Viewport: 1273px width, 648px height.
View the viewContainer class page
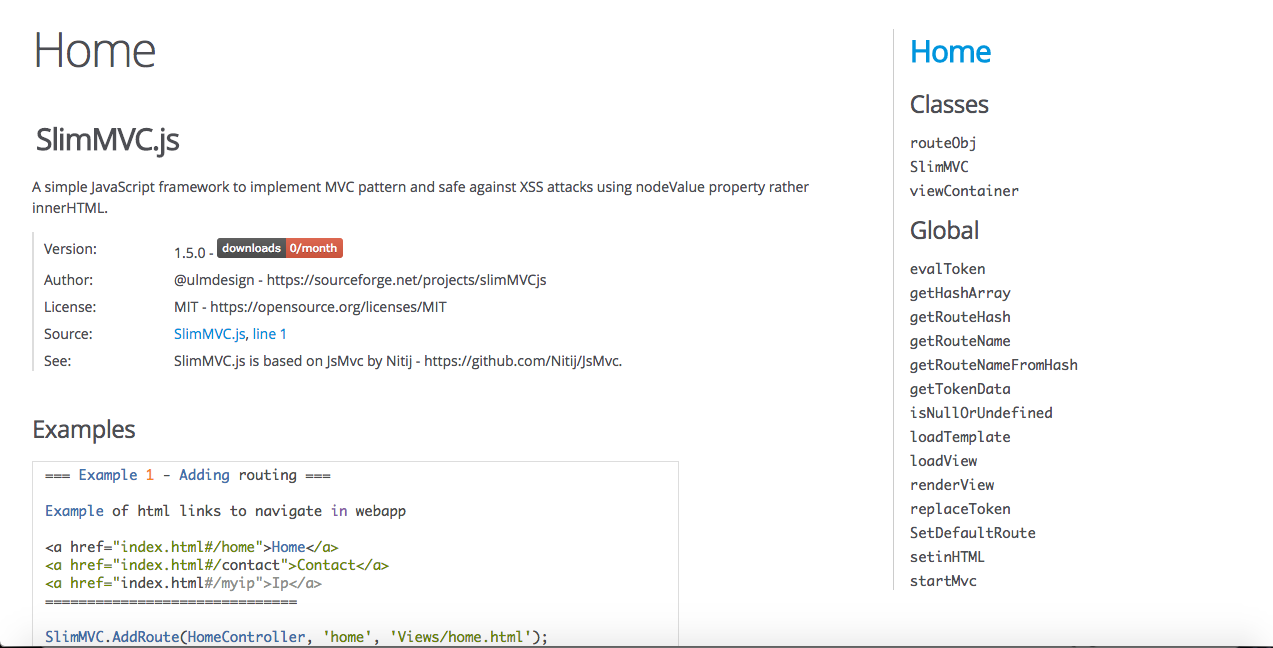pos(963,190)
